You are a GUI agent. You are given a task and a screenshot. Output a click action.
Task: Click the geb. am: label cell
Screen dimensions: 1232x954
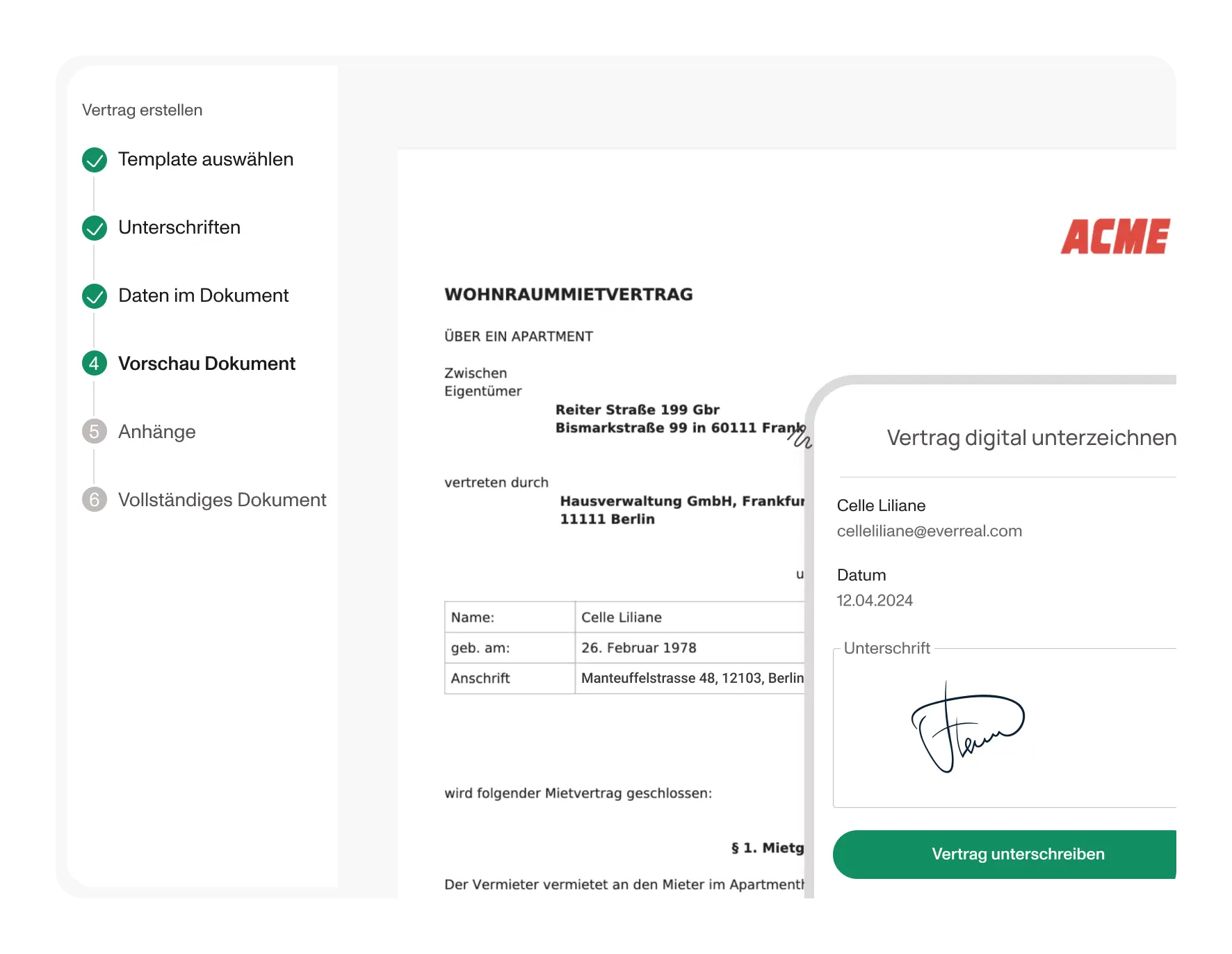pyautogui.click(x=510, y=648)
